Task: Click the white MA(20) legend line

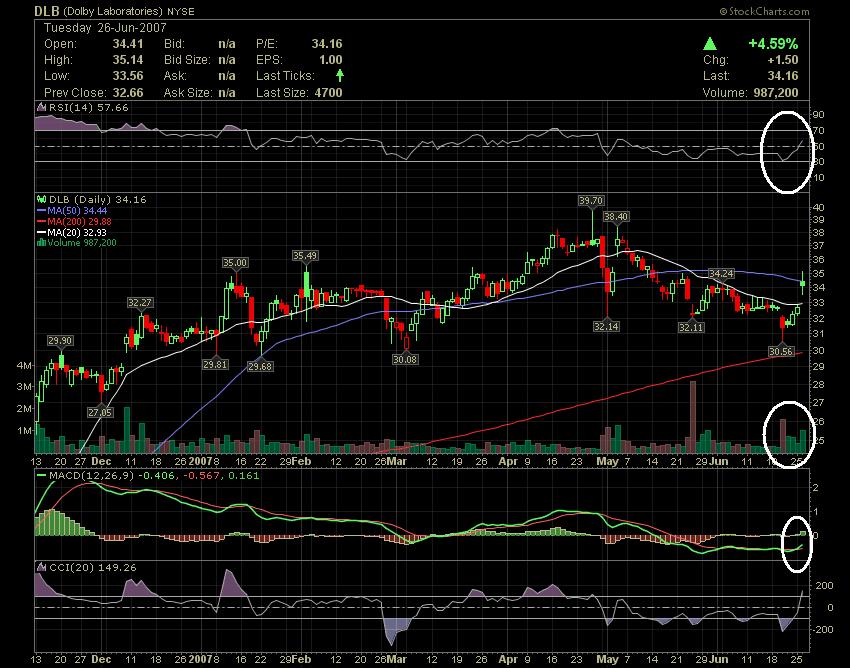Action: point(41,232)
